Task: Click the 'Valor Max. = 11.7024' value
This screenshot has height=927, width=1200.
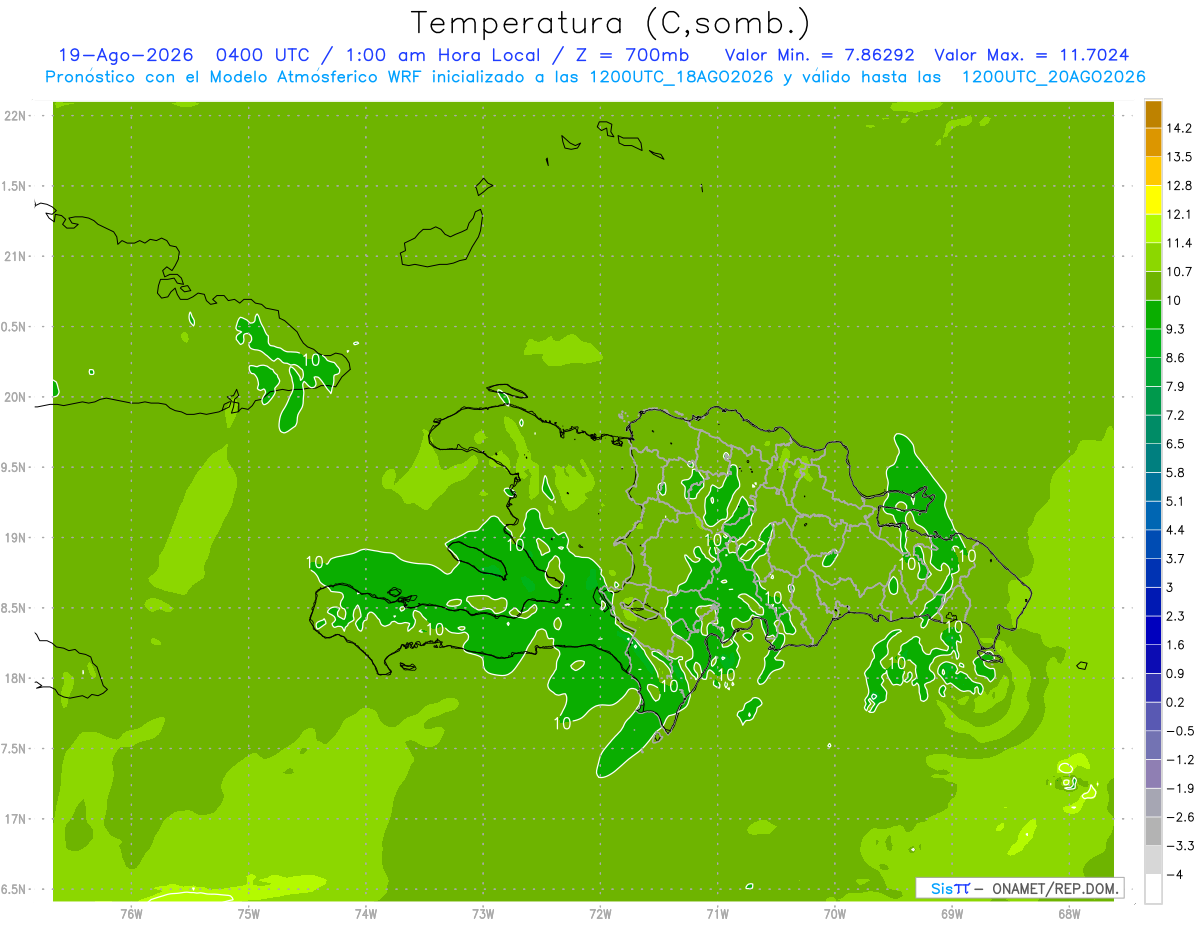Action: point(1032,56)
